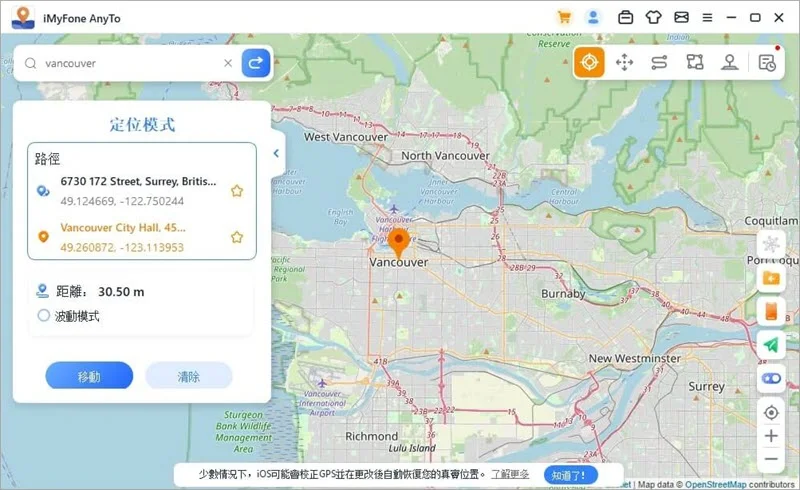Favorite the 6730 172 Street location star
Image resolution: width=800 pixels, height=490 pixels.
pyautogui.click(x=237, y=191)
